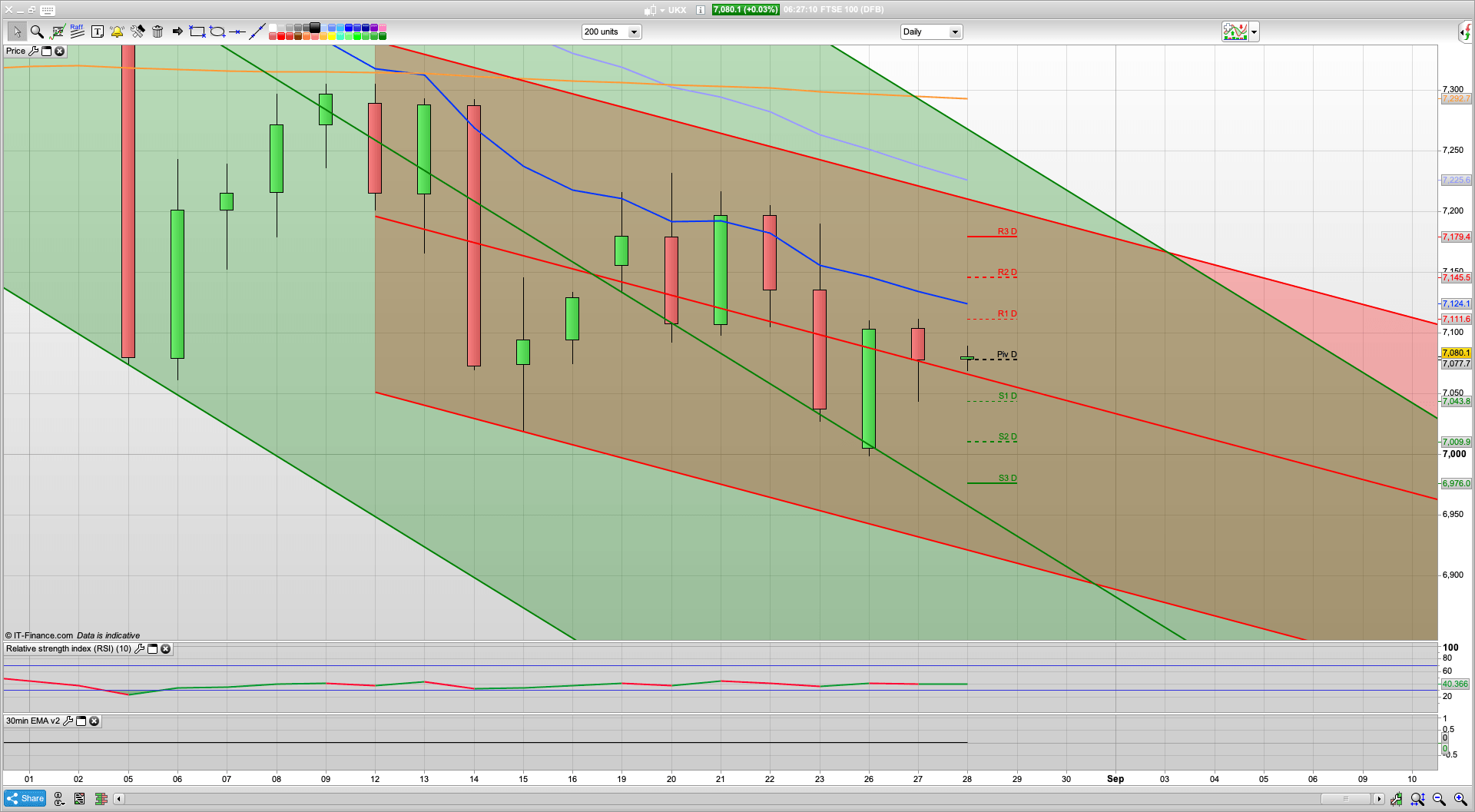Viewport: 1475px width, 812px height.
Task: Zoom out with the minus magnifier
Action: [x=1439, y=799]
